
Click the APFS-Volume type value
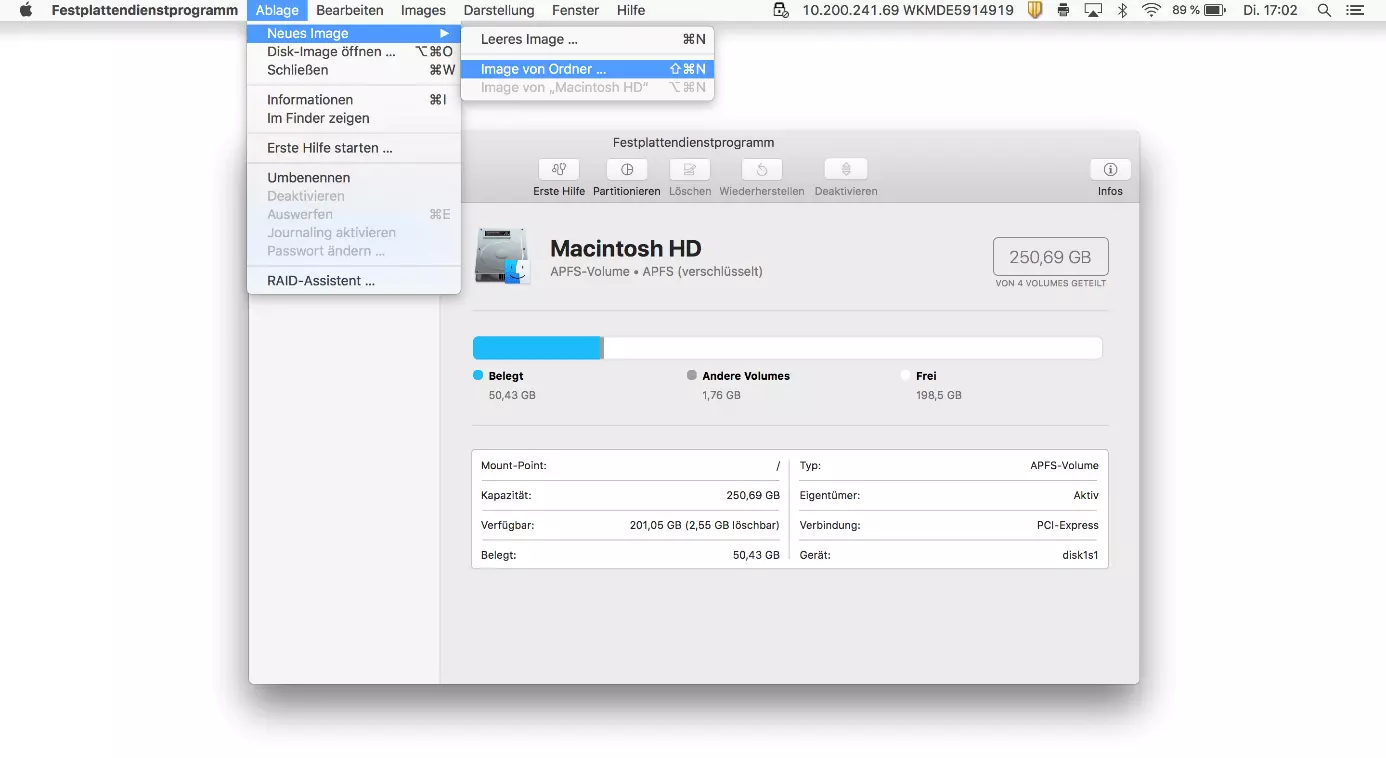[1064, 465]
